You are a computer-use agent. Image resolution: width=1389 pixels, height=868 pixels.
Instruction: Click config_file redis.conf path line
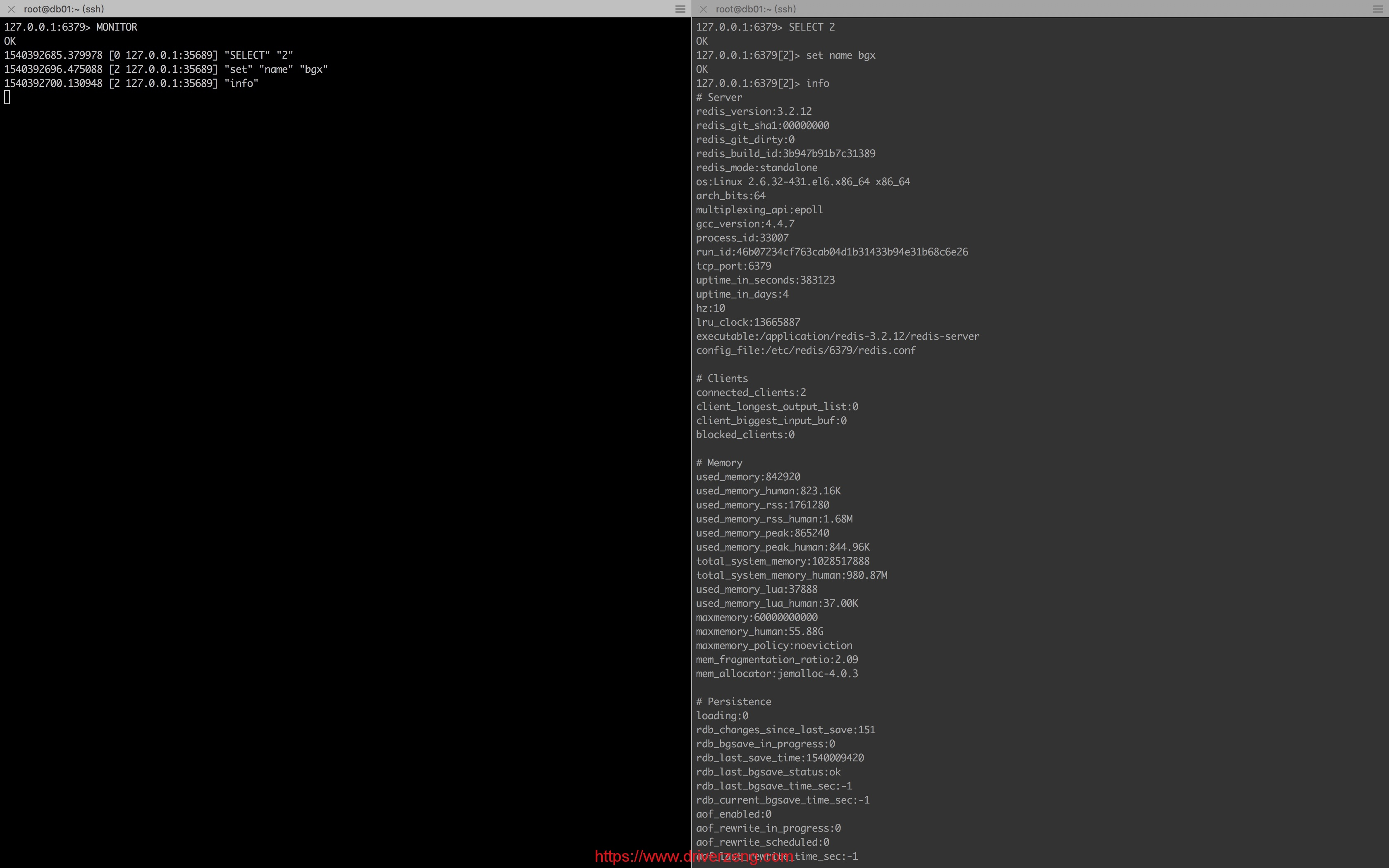coord(806,350)
